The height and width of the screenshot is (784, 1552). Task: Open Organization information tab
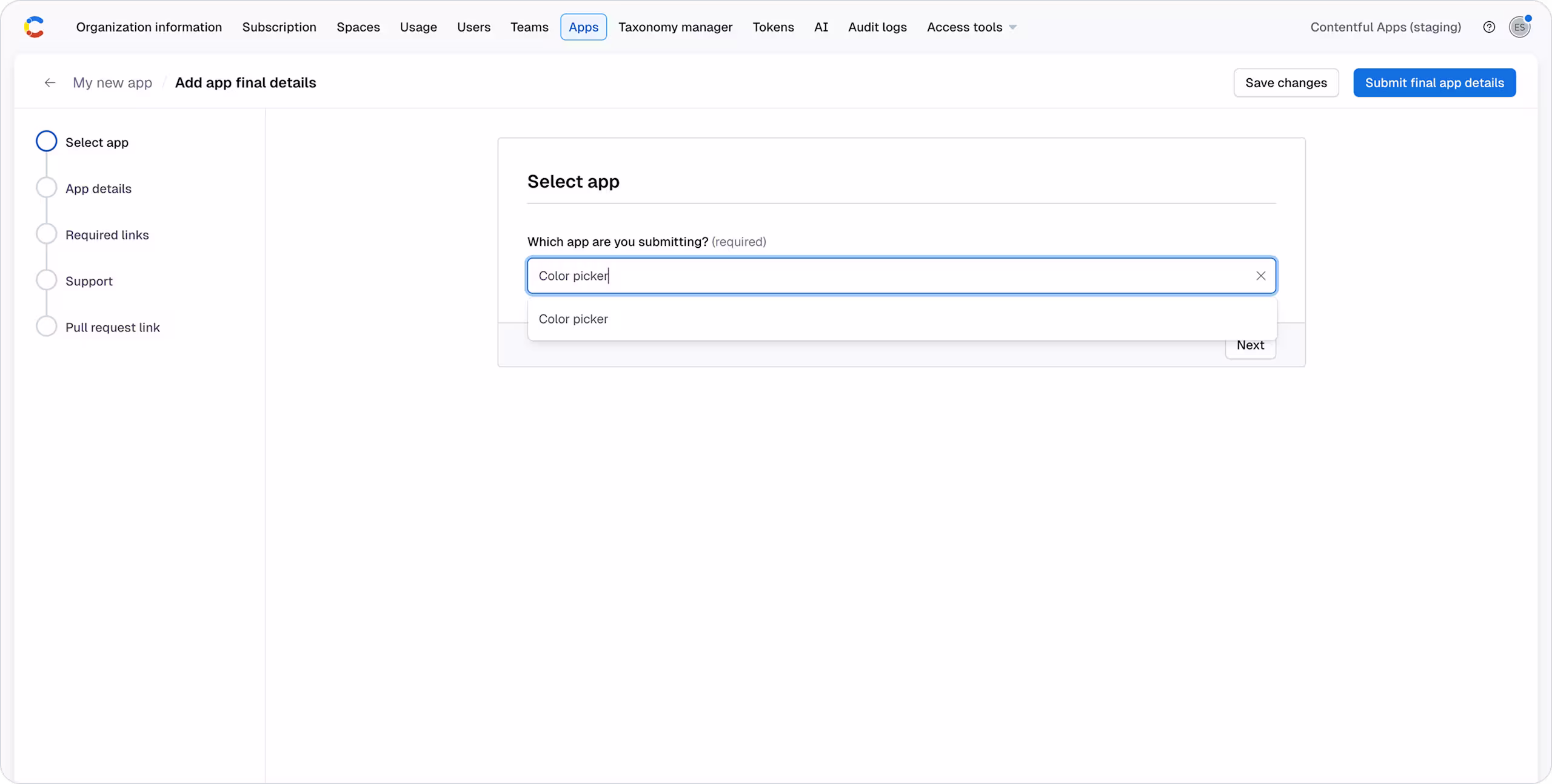pos(149,27)
